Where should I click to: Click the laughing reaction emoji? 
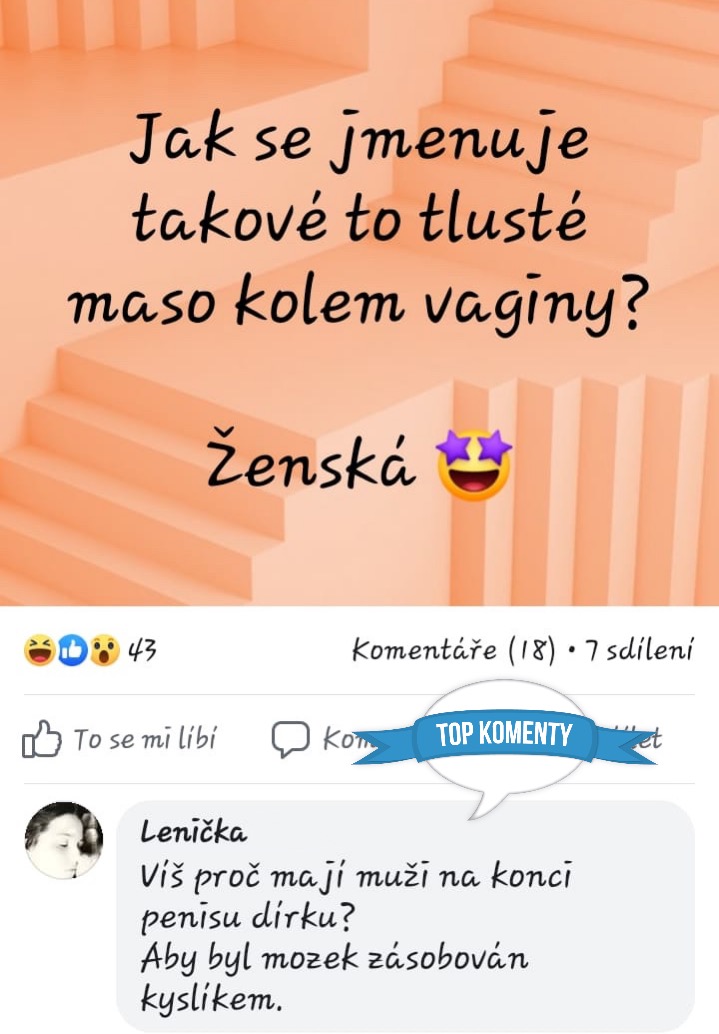coord(39,650)
